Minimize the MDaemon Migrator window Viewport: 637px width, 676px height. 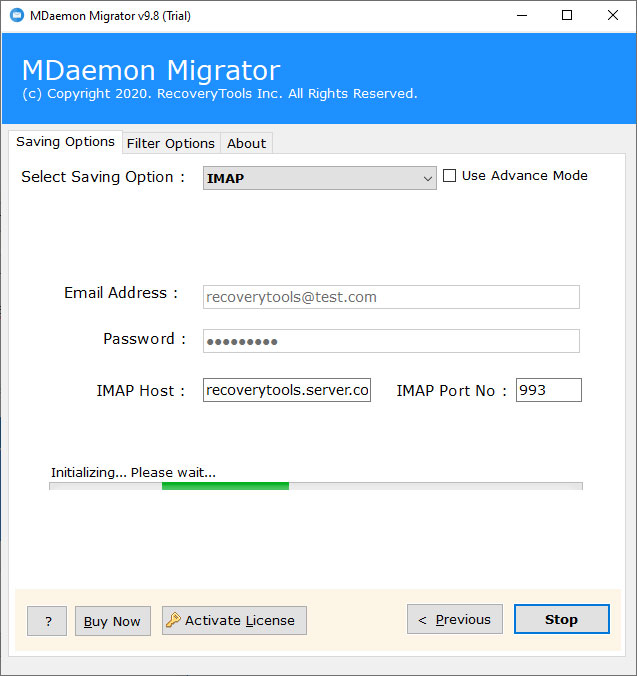pos(521,15)
